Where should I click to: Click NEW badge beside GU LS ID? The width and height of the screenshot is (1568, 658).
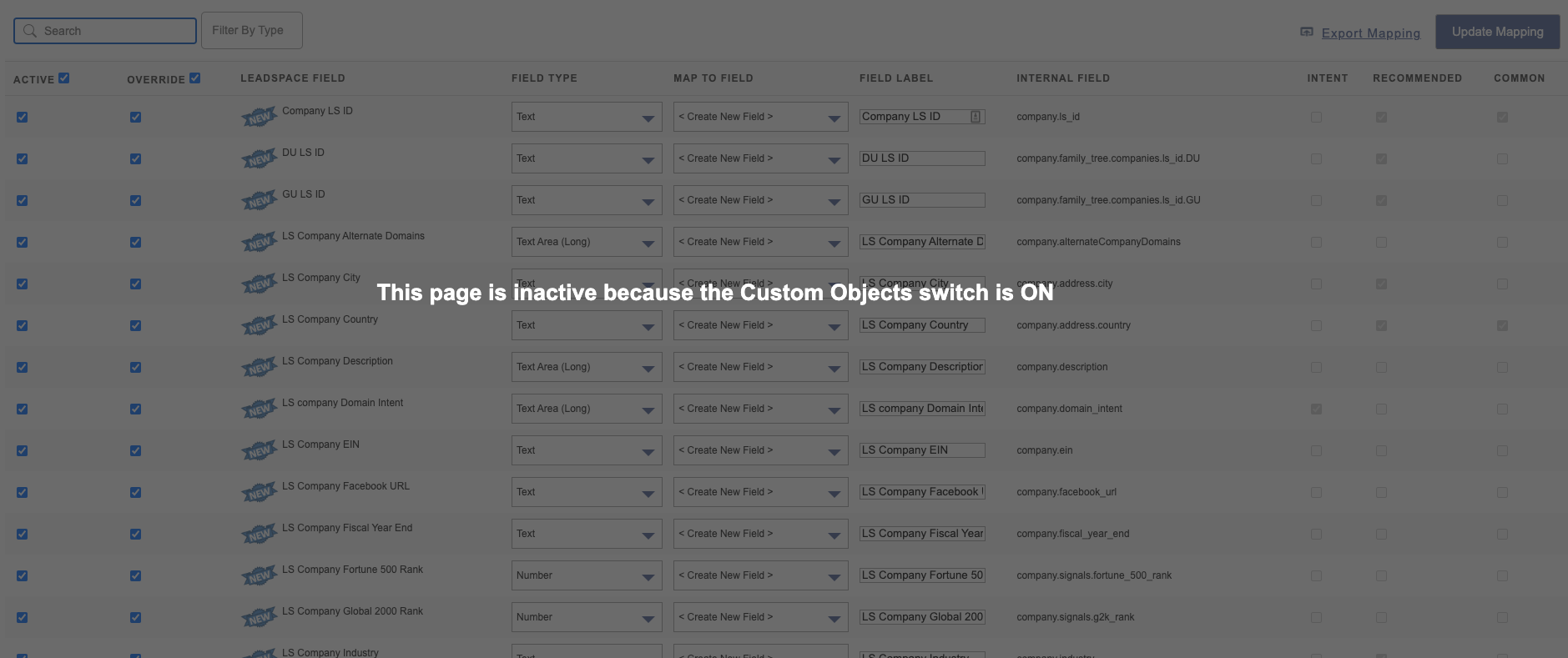pos(259,200)
